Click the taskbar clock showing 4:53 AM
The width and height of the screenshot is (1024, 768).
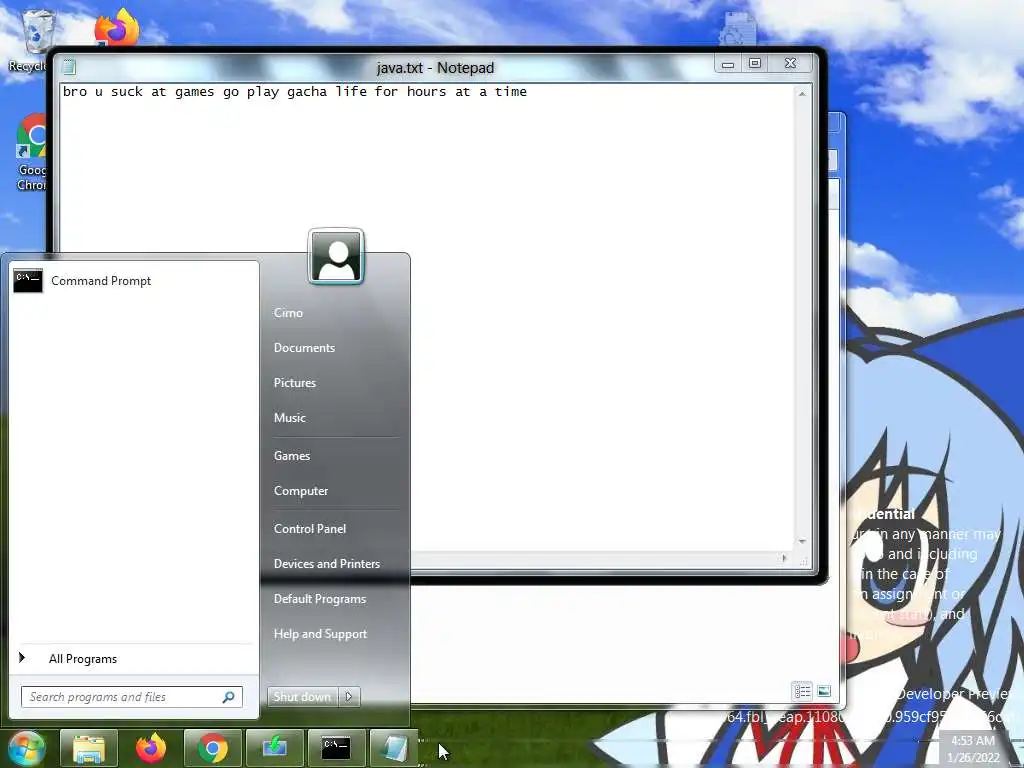pyautogui.click(x=973, y=748)
